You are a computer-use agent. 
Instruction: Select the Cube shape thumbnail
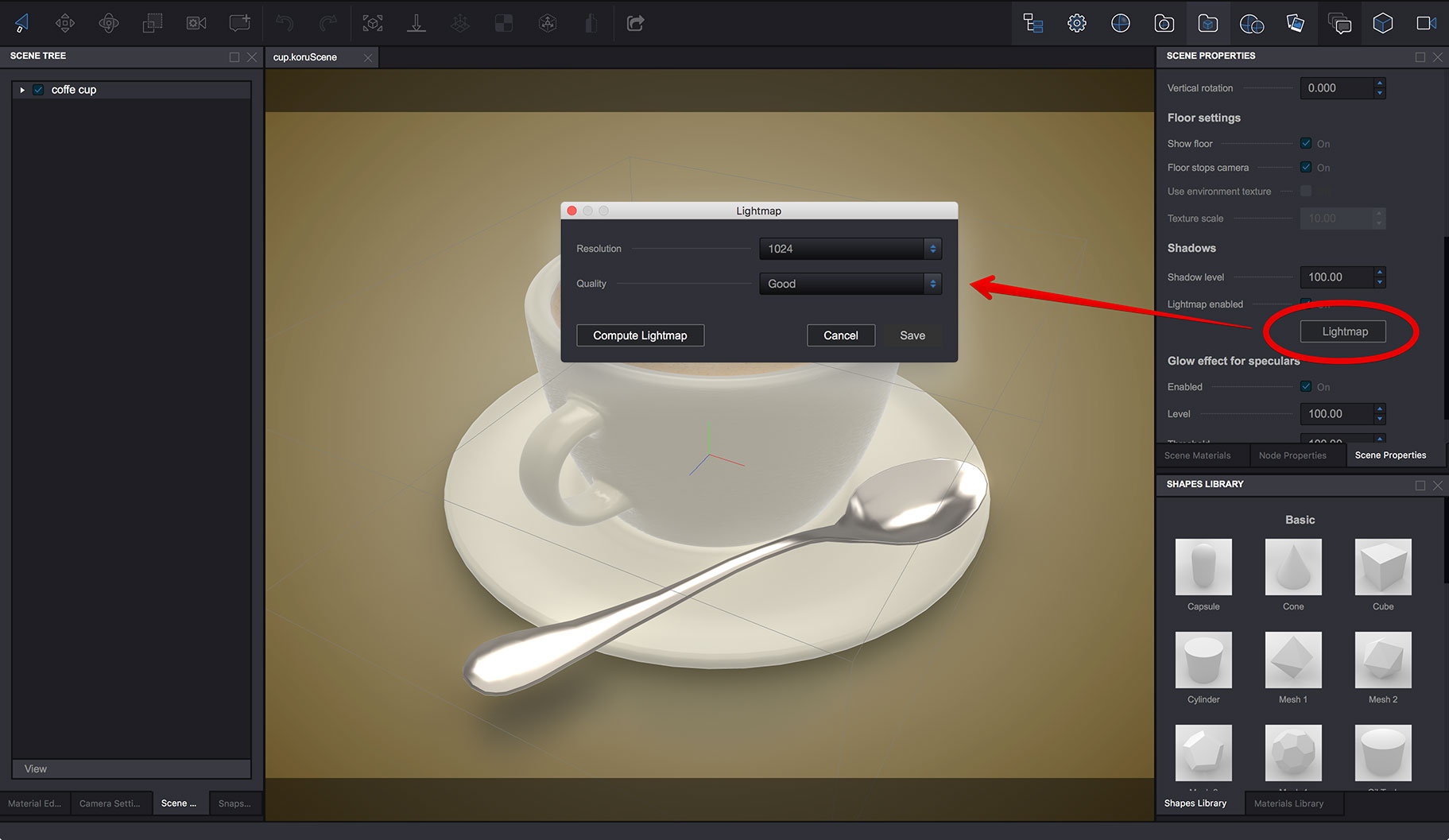tap(1382, 567)
